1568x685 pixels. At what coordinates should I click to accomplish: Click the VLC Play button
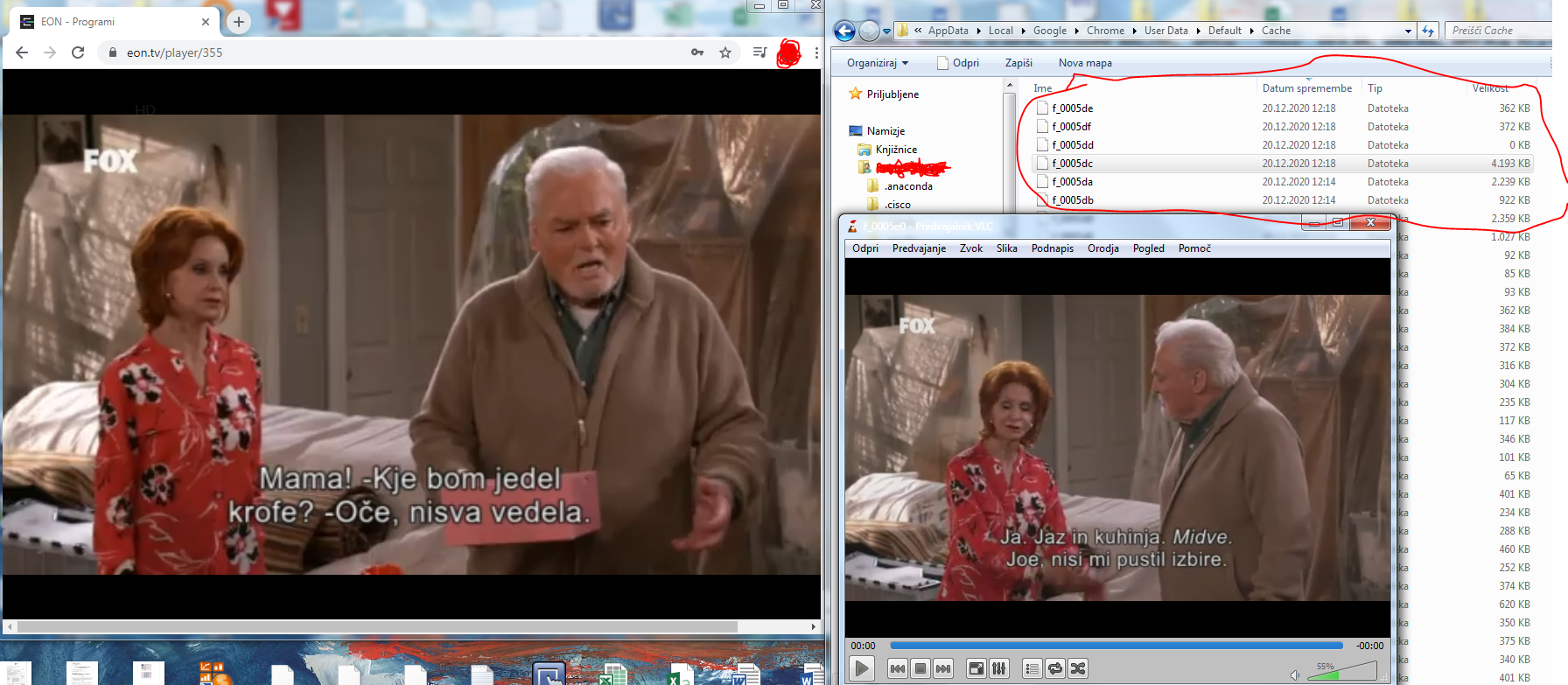862,668
